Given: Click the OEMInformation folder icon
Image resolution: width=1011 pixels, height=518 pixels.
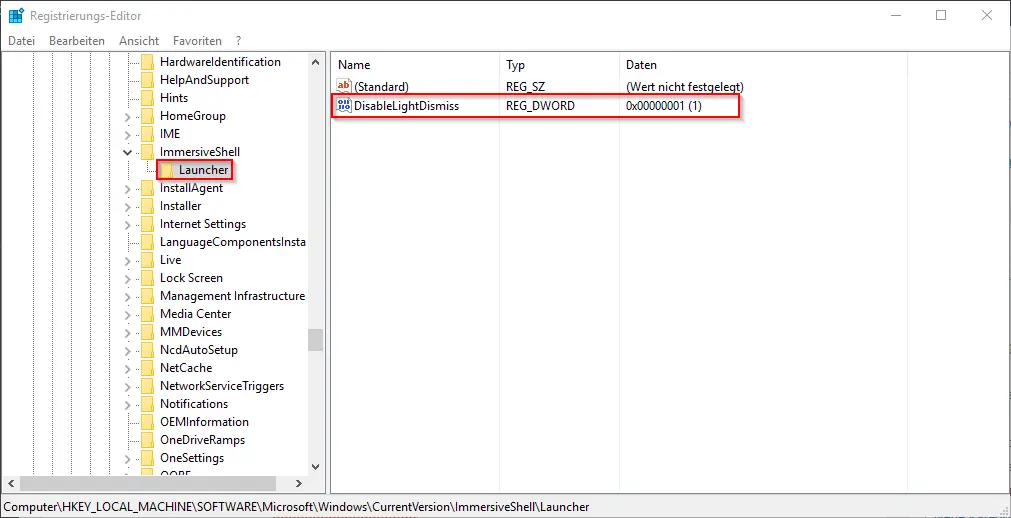Looking at the screenshot, I should point(148,423).
